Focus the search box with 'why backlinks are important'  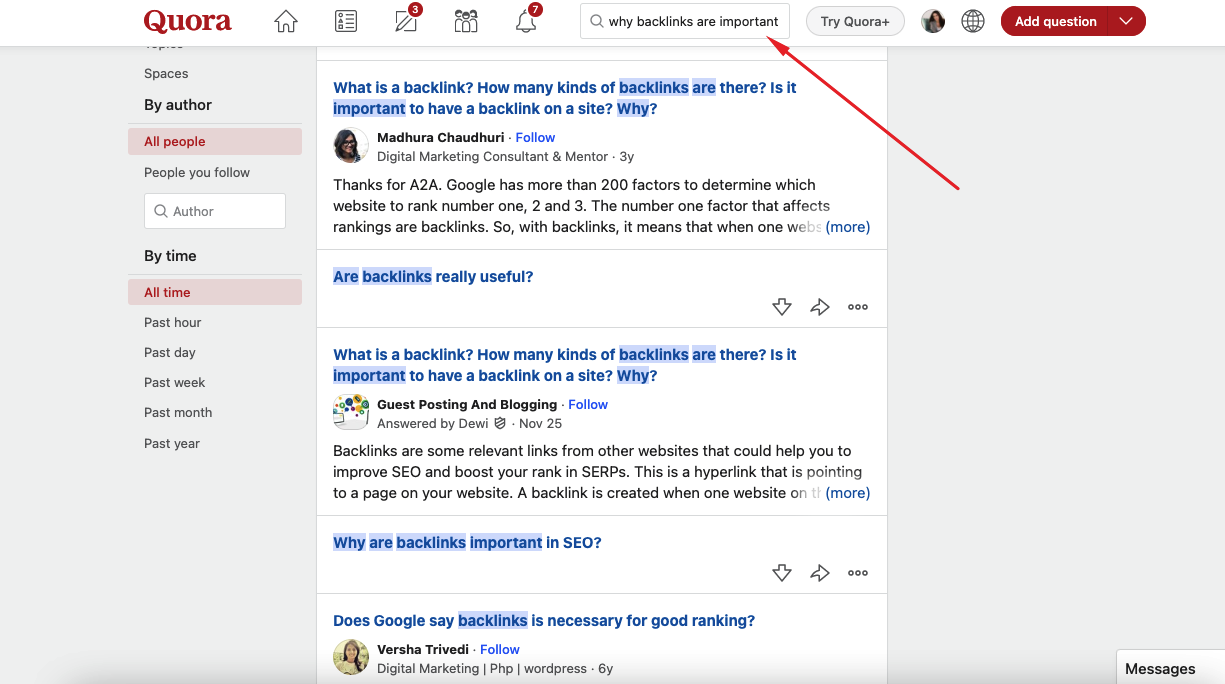click(685, 21)
